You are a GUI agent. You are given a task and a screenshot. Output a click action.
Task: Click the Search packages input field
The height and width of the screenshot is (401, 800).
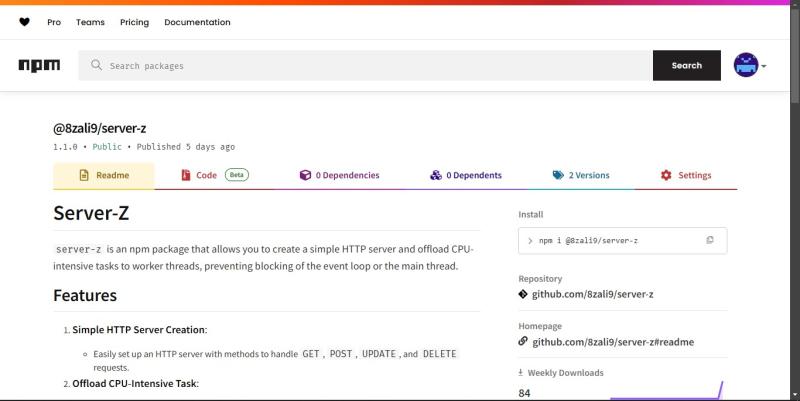(370, 66)
